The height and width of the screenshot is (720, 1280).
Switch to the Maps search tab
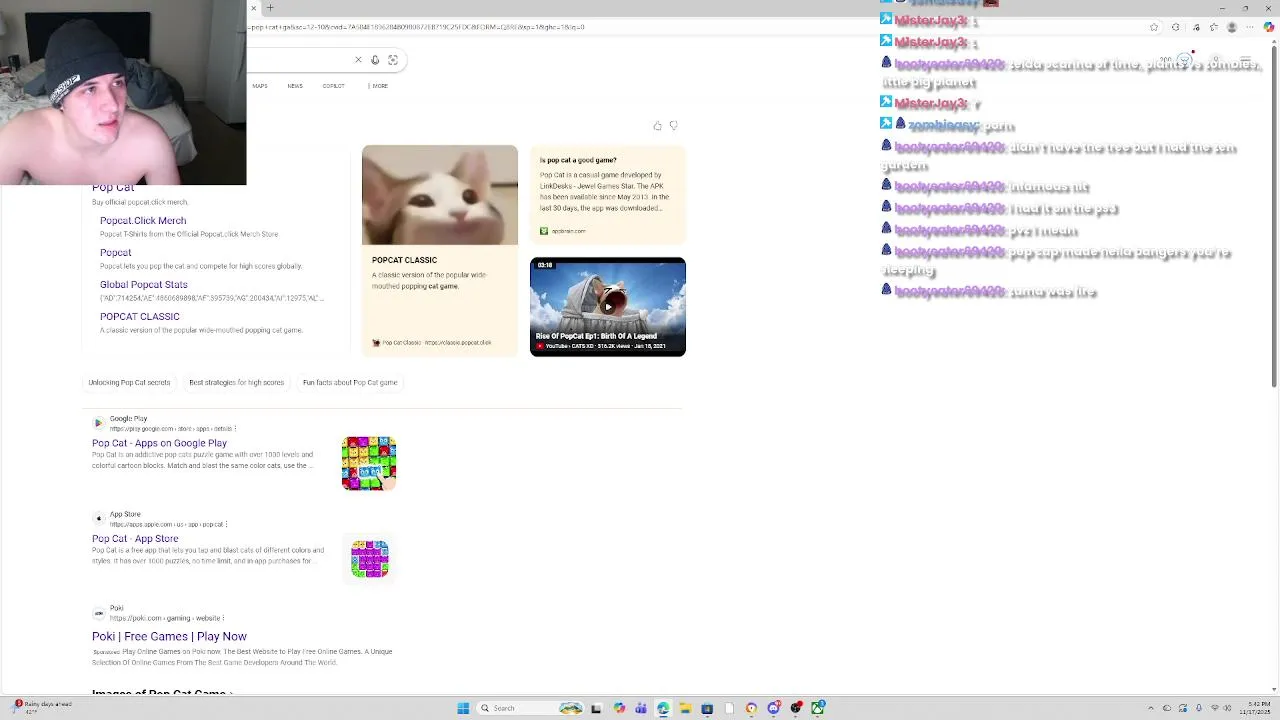tap(260, 86)
